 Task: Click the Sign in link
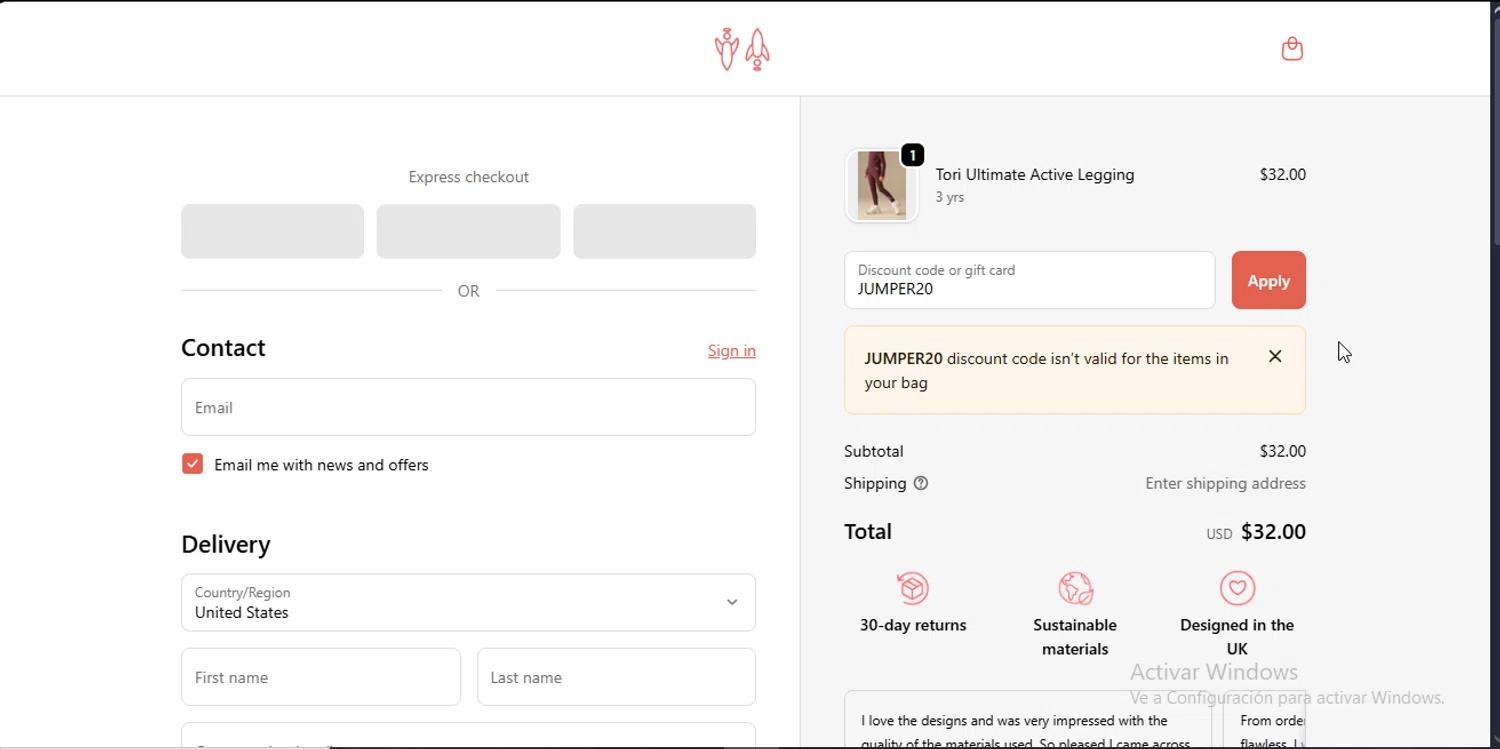click(732, 350)
